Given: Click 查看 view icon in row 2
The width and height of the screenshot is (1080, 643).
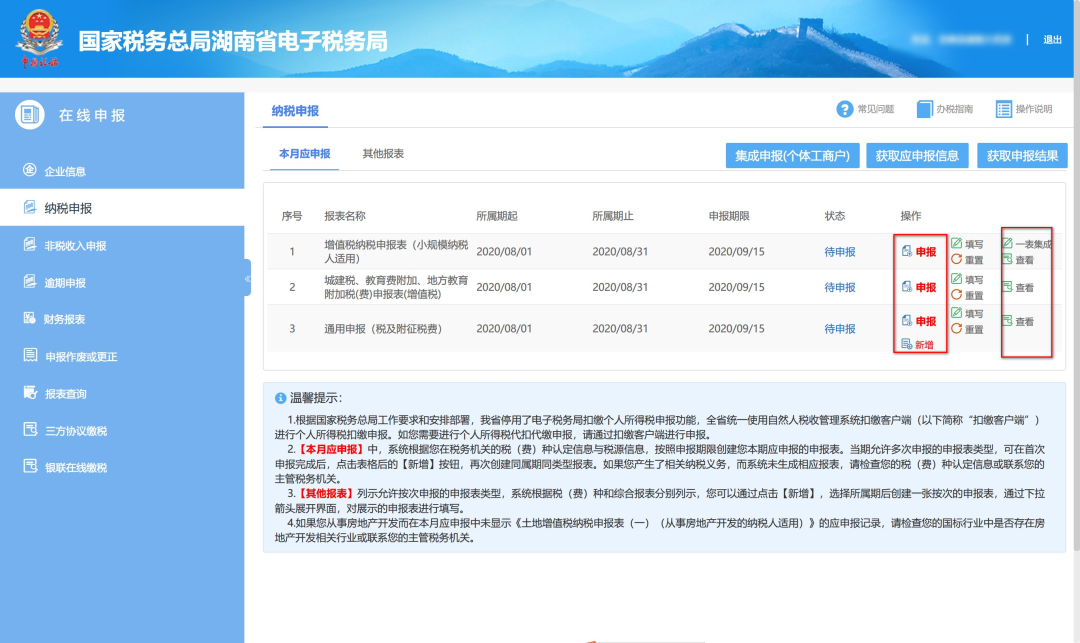Looking at the screenshot, I should click(x=1007, y=288).
